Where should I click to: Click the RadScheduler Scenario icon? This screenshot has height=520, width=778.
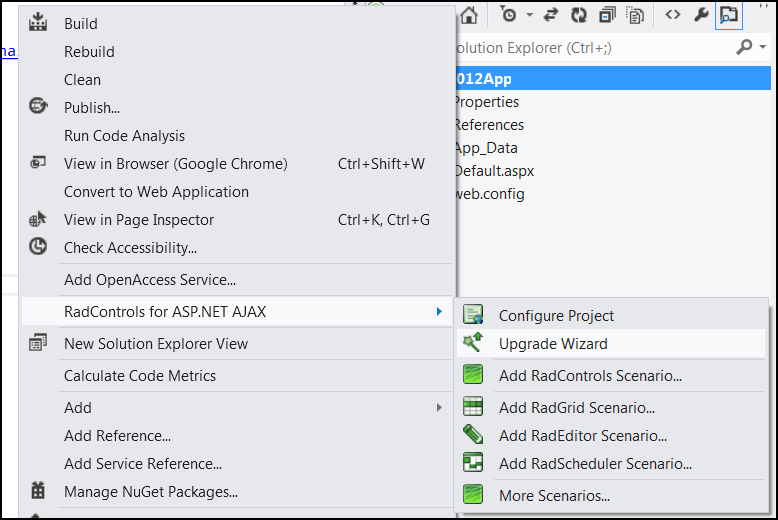[x=473, y=462]
